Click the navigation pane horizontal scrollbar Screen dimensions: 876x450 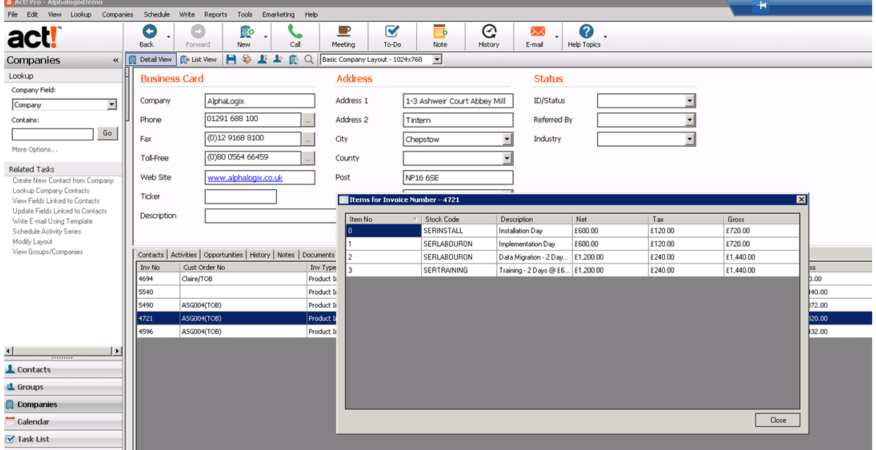pyautogui.click(x=63, y=351)
